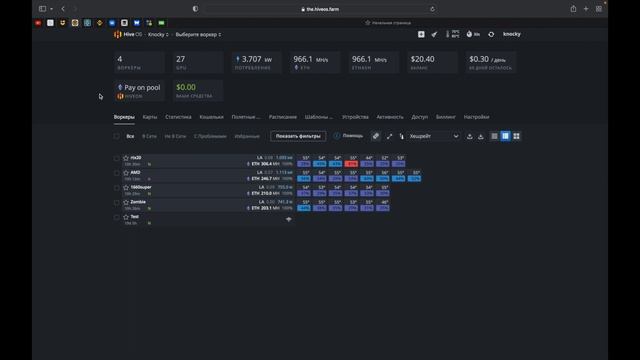Tick the checkbox for Test worker
The image size is (640, 360).
tap(117, 217)
